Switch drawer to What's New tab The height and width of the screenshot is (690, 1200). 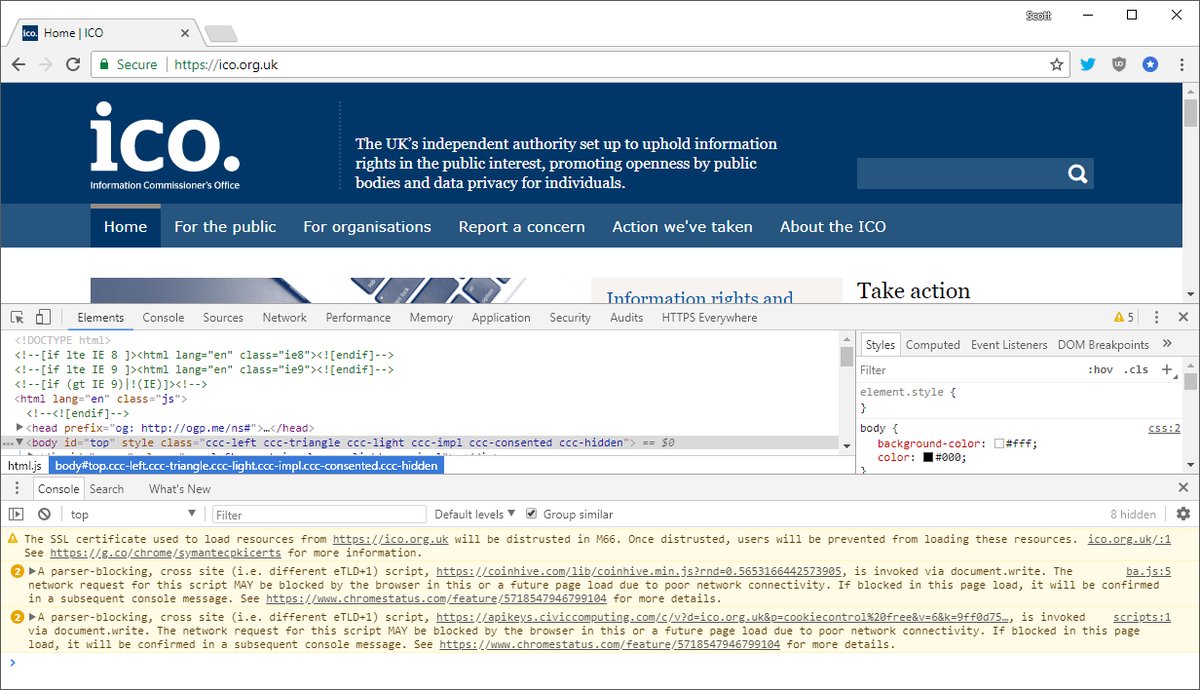tap(180, 489)
